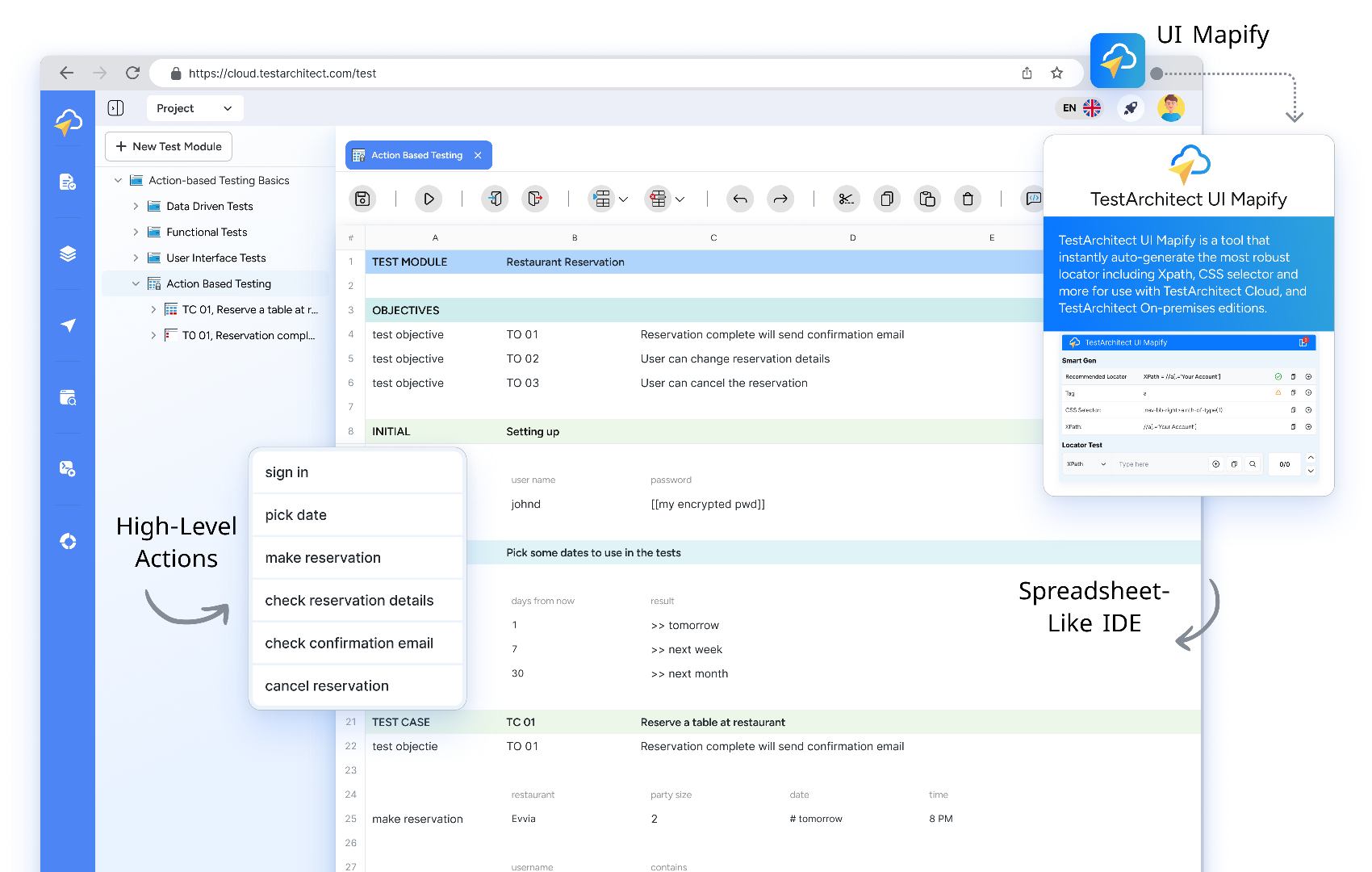The width and height of the screenshot is (1372, 872).
Task: Open the Project dropdown
Action: pos(195,108)
